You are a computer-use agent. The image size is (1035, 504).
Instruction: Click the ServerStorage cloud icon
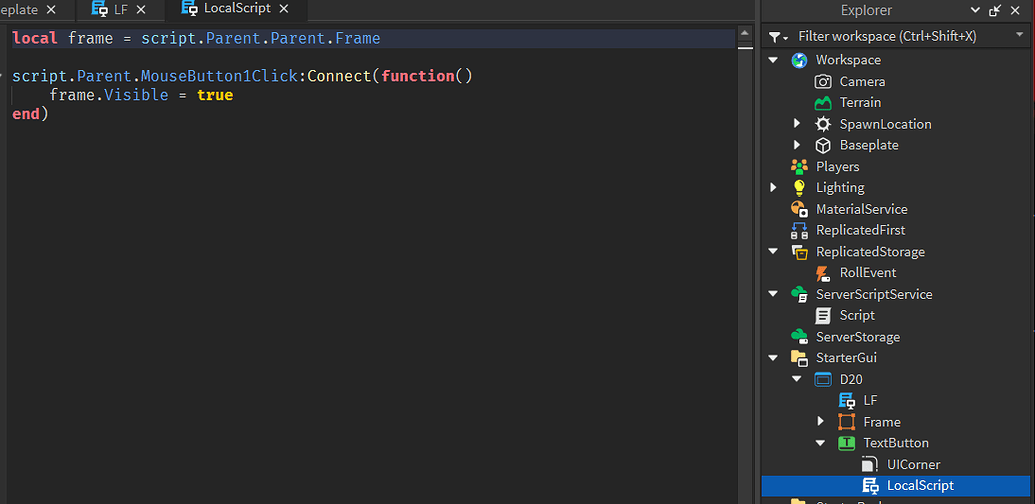[x=799, y=336]
